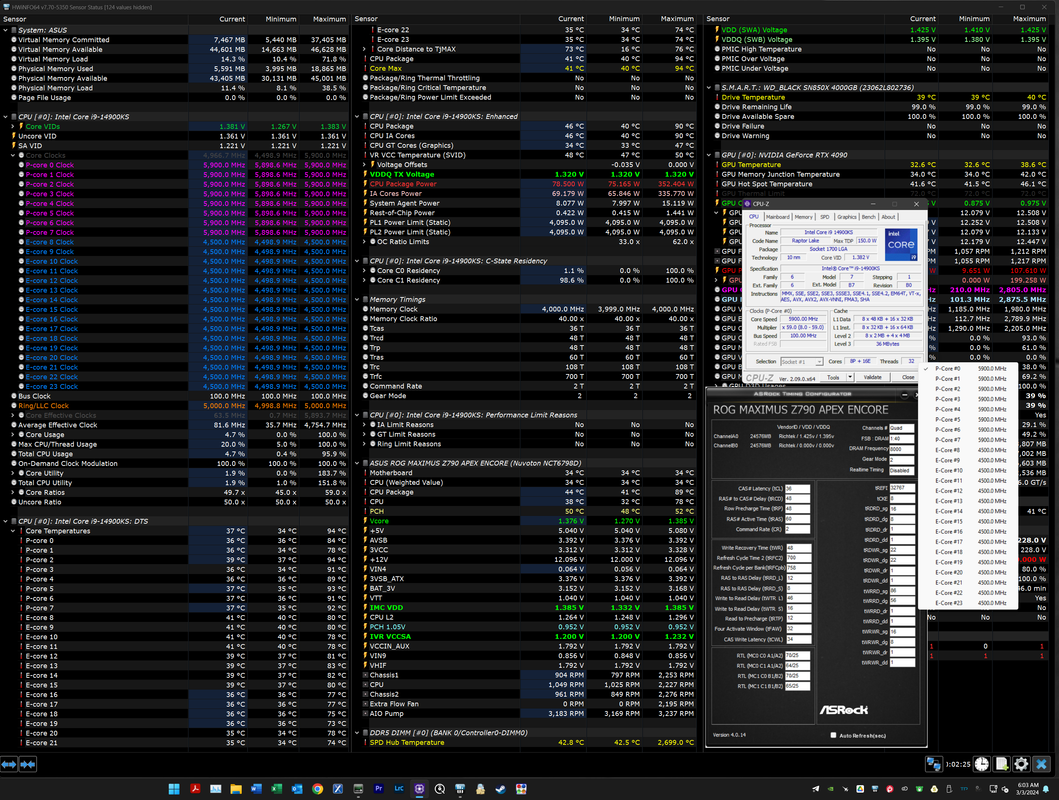1059x800 pixels.
Task: Click the taskbar clock showing 6:03 AM
Action: (x=1028, y=789)
